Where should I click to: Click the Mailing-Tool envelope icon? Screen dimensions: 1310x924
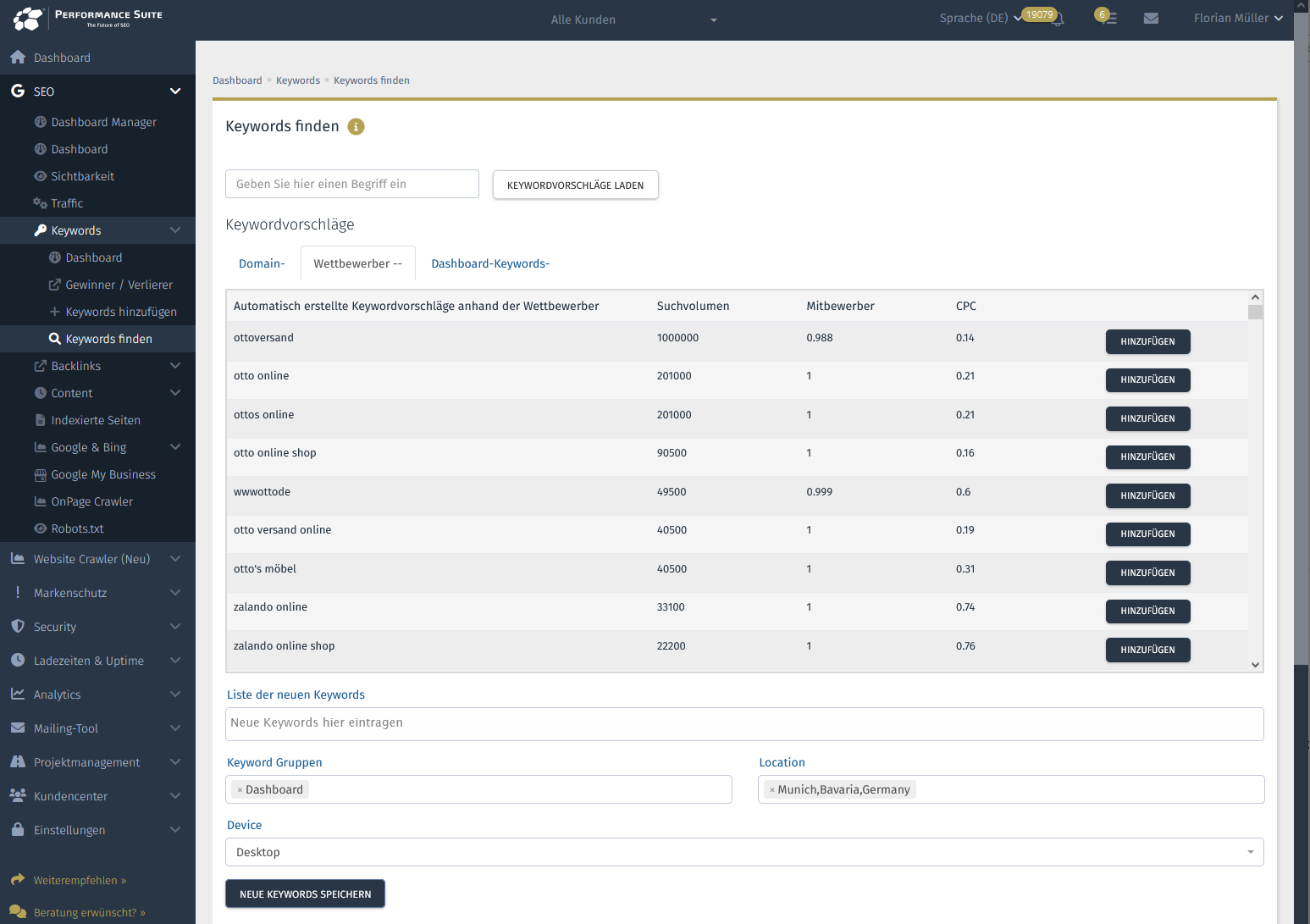click(x=18, y=728)
